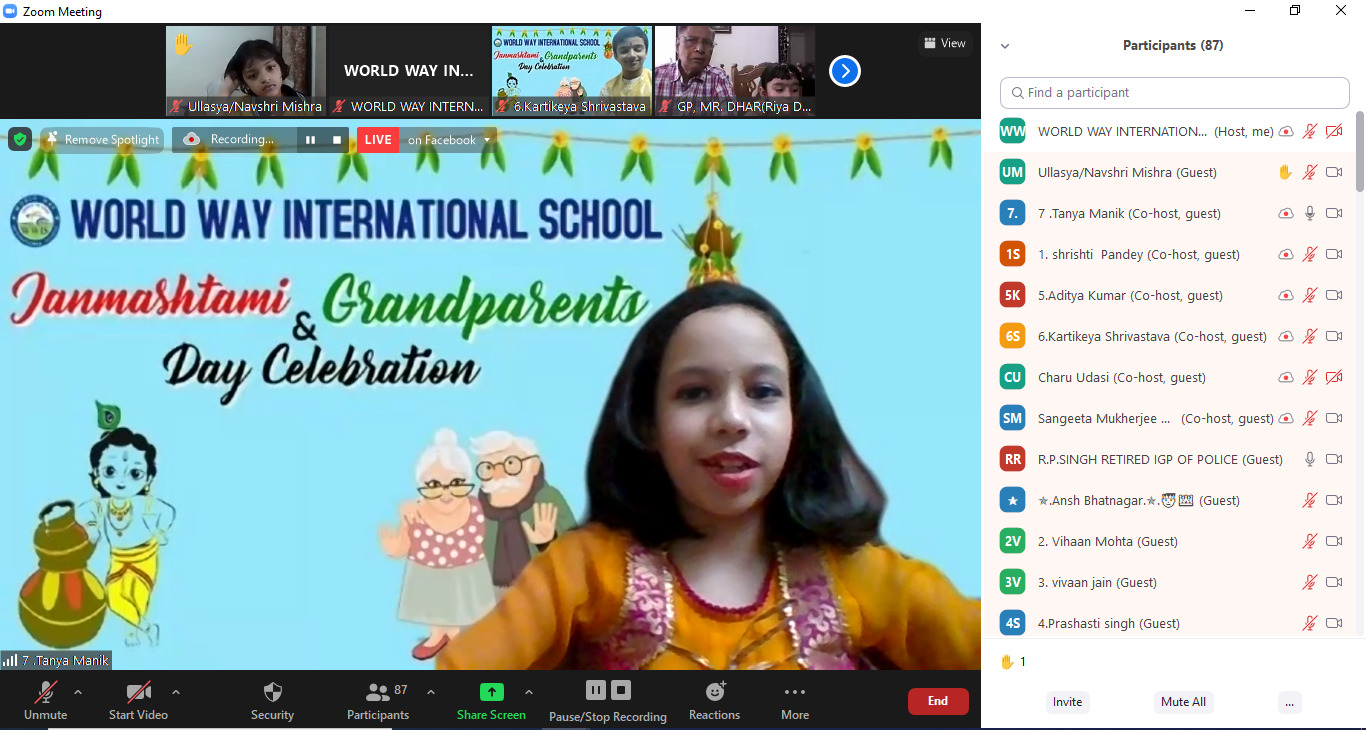
Task: Click the RR avatar of R.P.SINGH
Action: point(1013,459)
